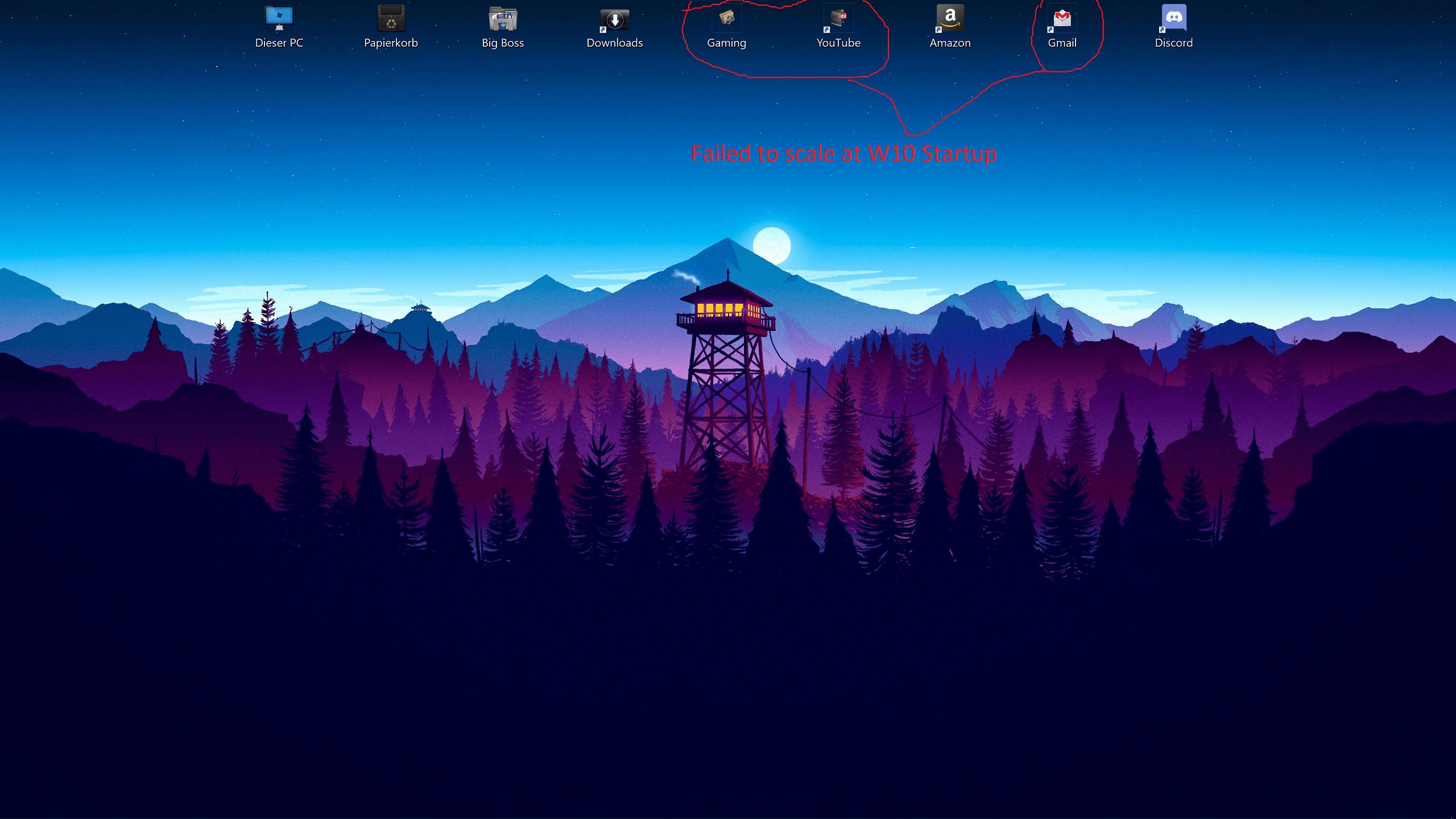The width and height of the screenshot is (1456, 819).
Task: Click the "YouTube" label text
Action: [x=838, y=43]
